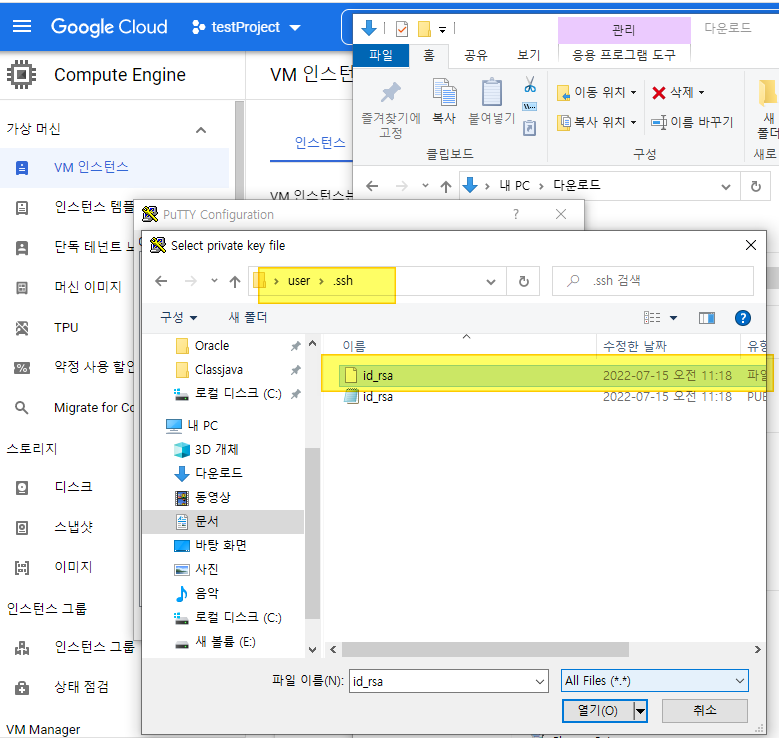
Task: Select 다운로드 in the dialog navigation tree
Action: point(219,473)
